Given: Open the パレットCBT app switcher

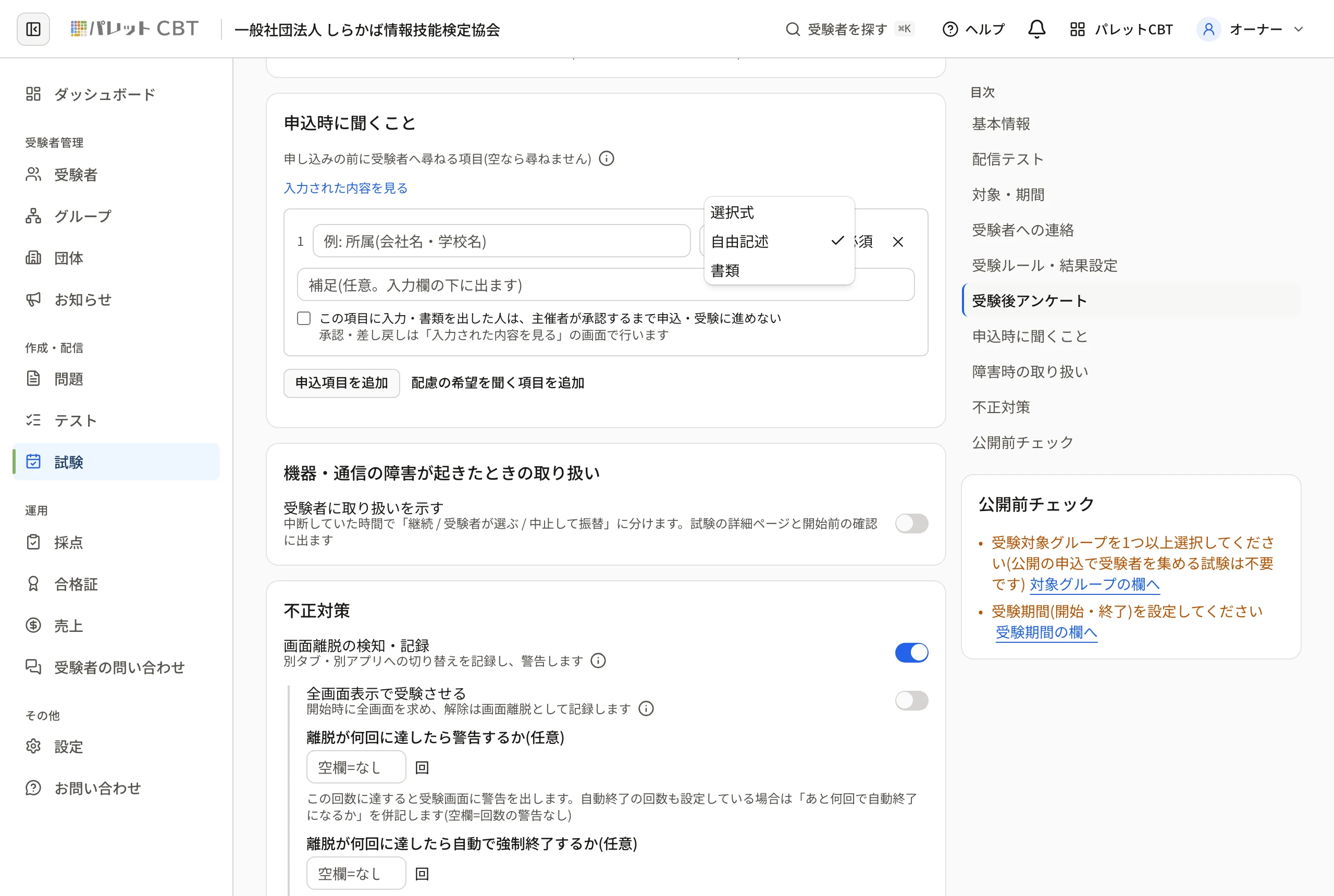Looking at the screenshot, I should click(1121, 29).
